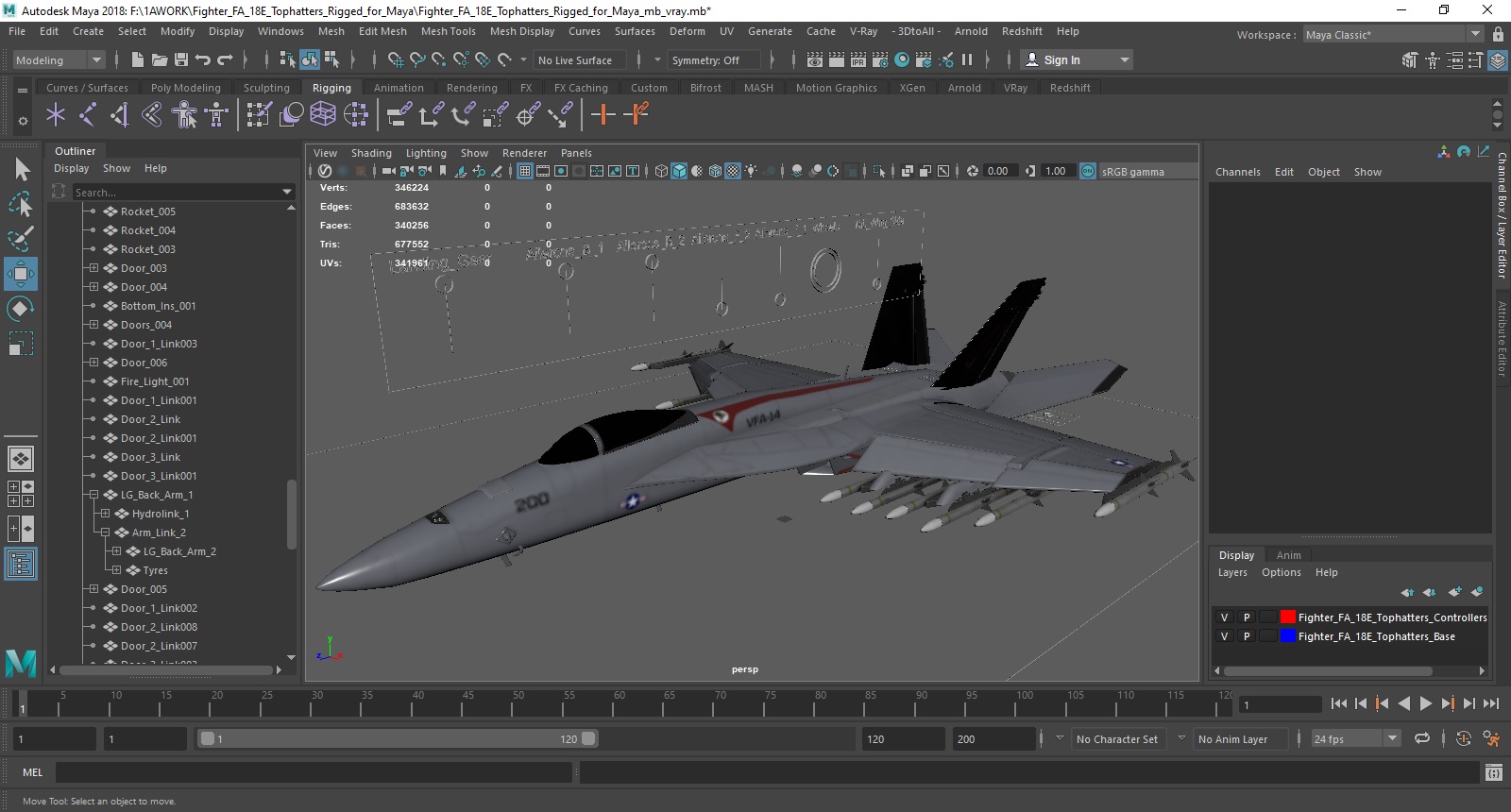This screenshot has width=1511, height=812.
Task: Open the Workspace Maya Classic dropdown
Action: pos(1393,35)
